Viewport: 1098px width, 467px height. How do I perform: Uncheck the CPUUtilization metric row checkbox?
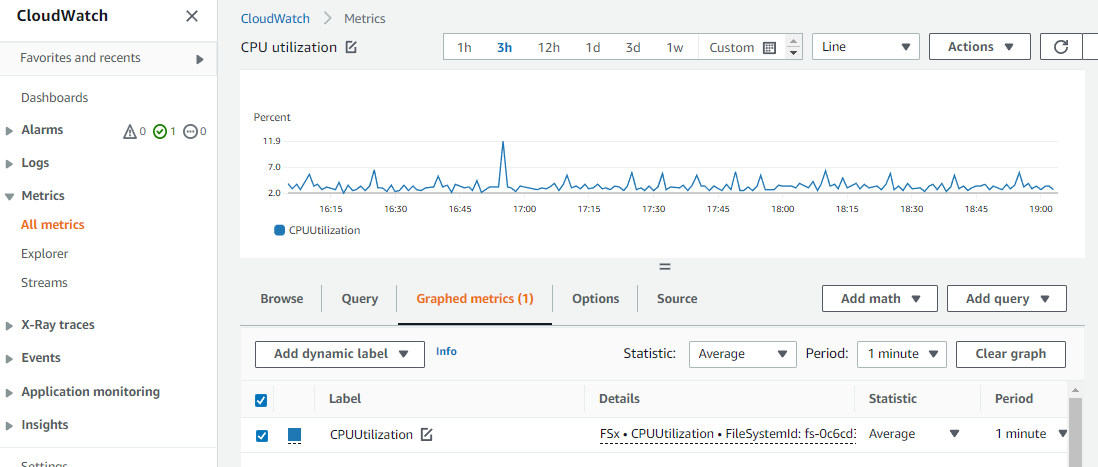coord(262,435)
